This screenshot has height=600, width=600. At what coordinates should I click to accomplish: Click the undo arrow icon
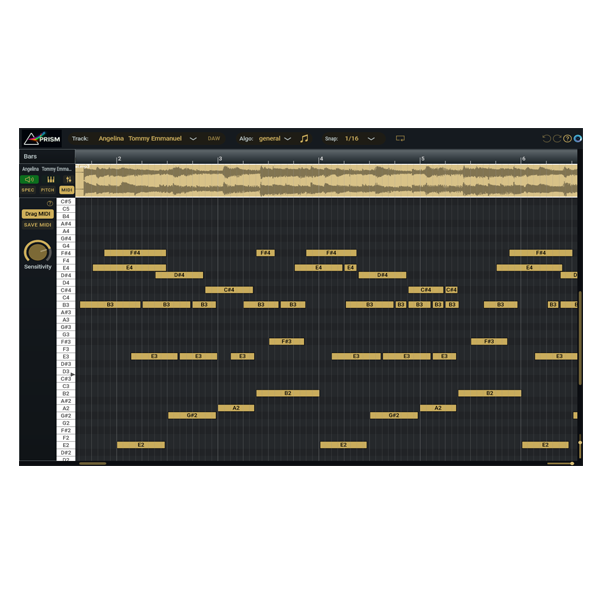coord(546,139)
